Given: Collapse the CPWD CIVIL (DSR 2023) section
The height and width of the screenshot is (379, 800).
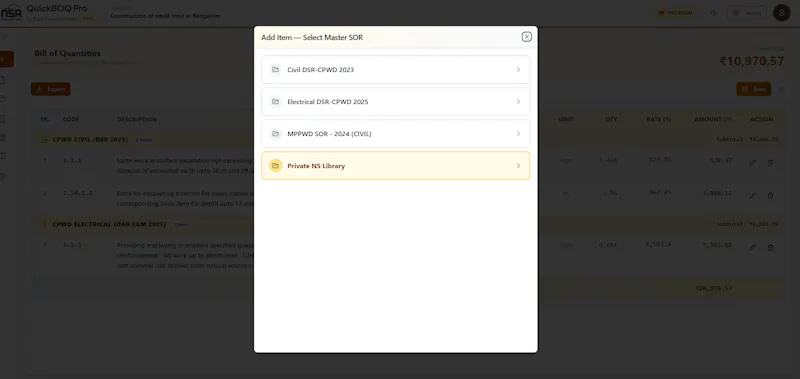Looking at the screenshot, I should [44, 139].
